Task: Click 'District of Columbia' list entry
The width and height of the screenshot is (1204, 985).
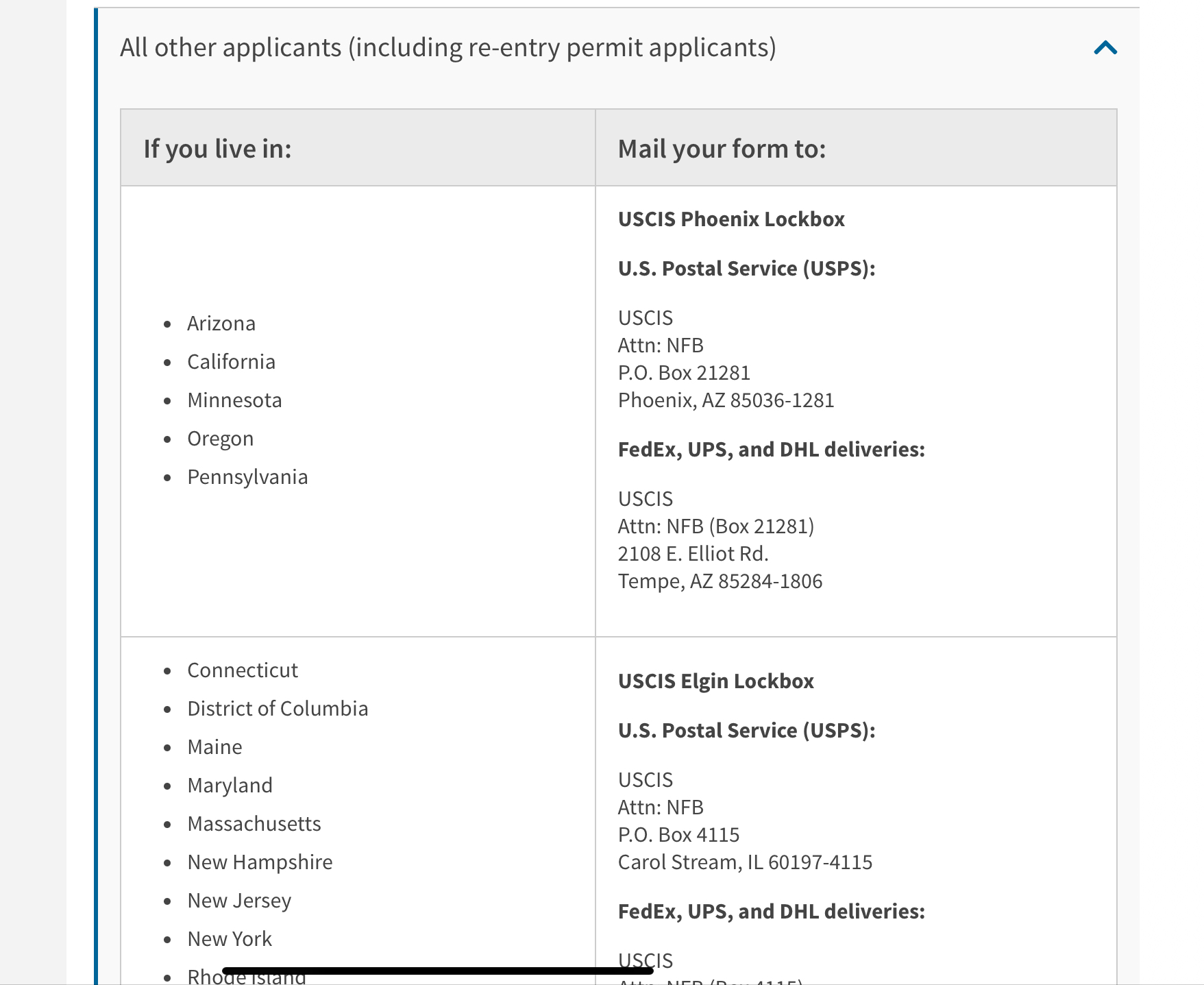Action: point(278,708)
